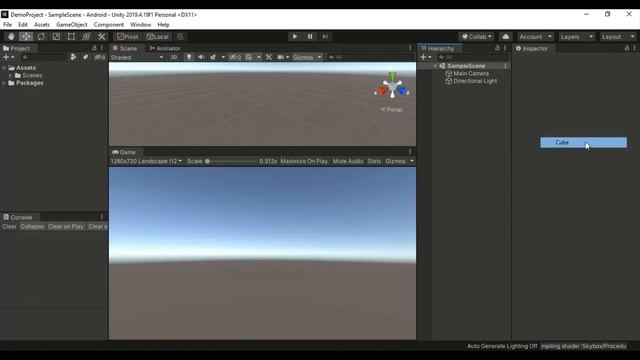Select the Hierarchy tab
Viewport: 640px width, 360px height.
tap(438, 48)
